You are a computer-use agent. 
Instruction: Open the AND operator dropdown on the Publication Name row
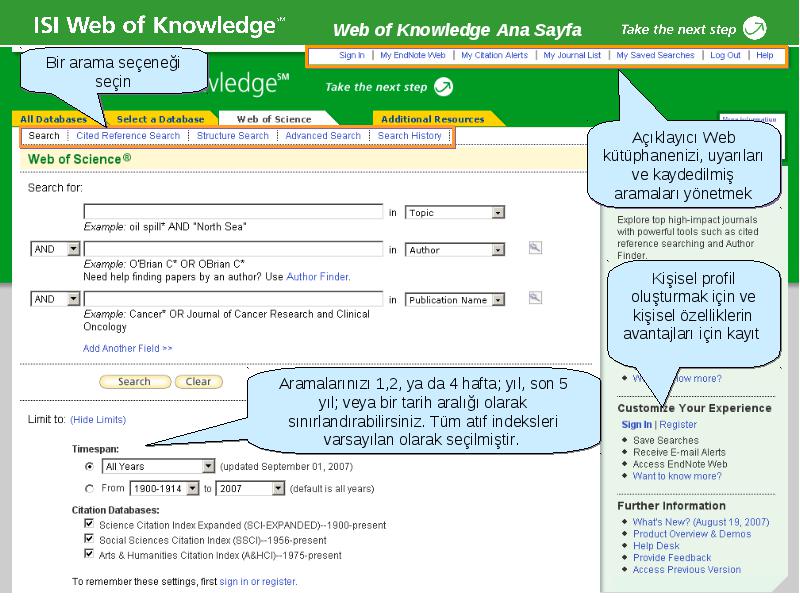pyautogui.click(x=56, y=299)
